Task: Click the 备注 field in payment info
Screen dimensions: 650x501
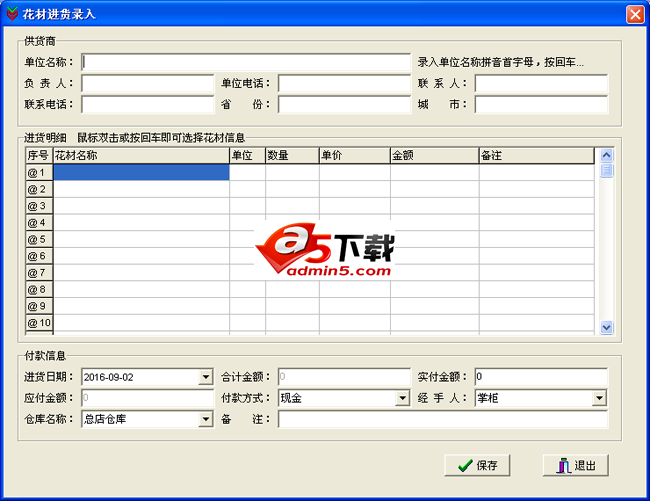Action: coord(443,419)
